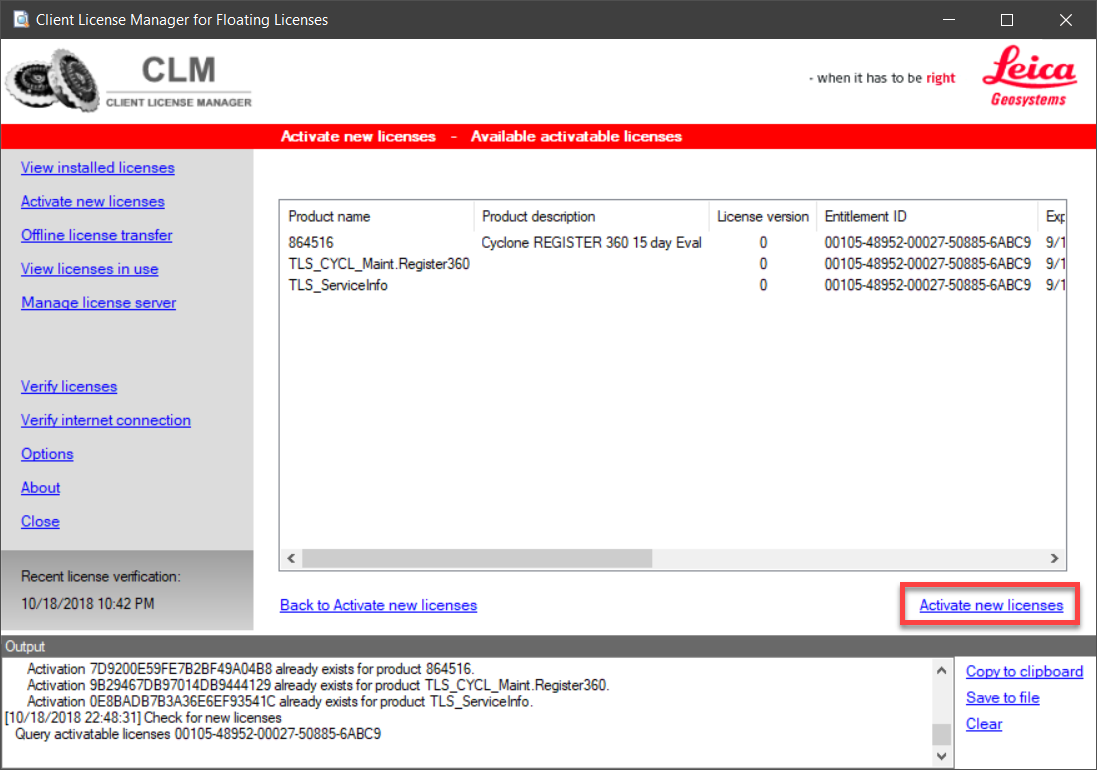Click the license table horizontal scrollbar thumb
Screen dimensions: 1097x770
point(477,558)
